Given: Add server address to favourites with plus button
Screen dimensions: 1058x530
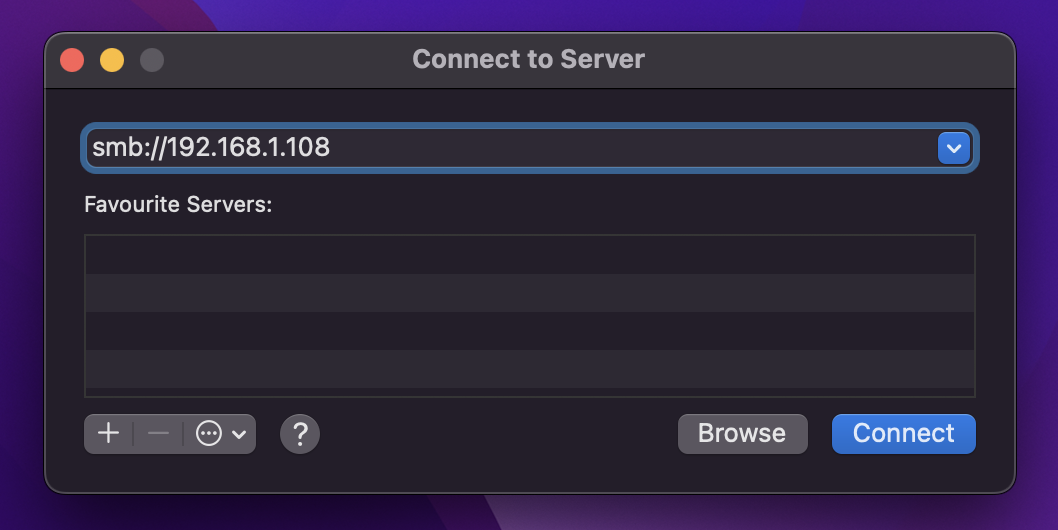Looking at the screenshot, I should pyautogui.click(x=108, y=434).
